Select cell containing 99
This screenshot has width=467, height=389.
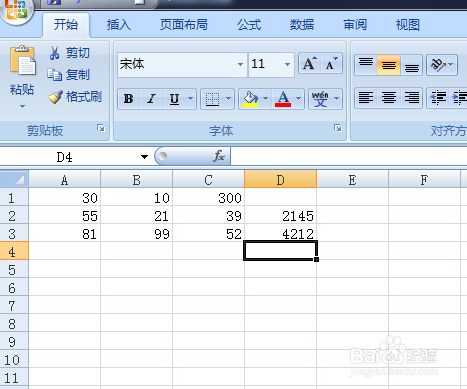coord(136,234)
